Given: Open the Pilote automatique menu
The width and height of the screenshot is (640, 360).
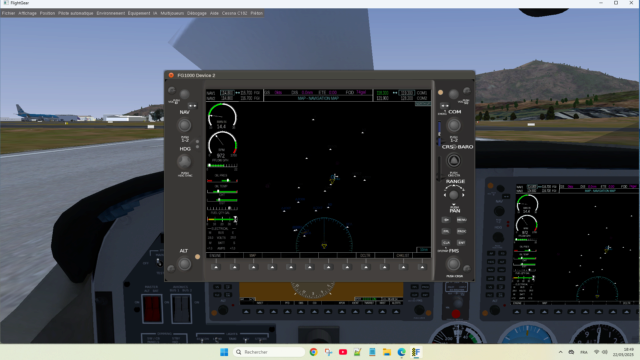Looking at the screenshot, I should pos(76,13).
